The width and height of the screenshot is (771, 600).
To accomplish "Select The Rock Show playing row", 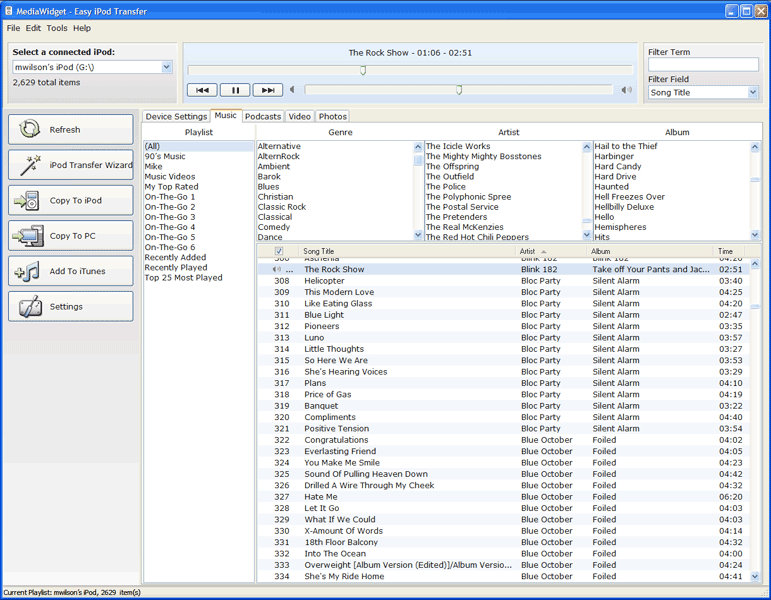I will 503,269.
